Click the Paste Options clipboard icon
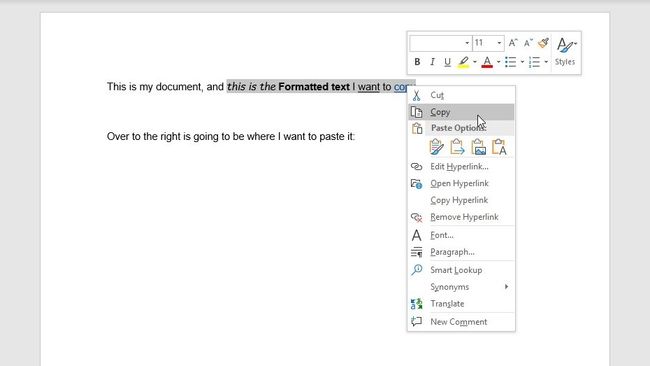Image resolution: width=650 pixels, height=366 pixels. coord(417,128)
